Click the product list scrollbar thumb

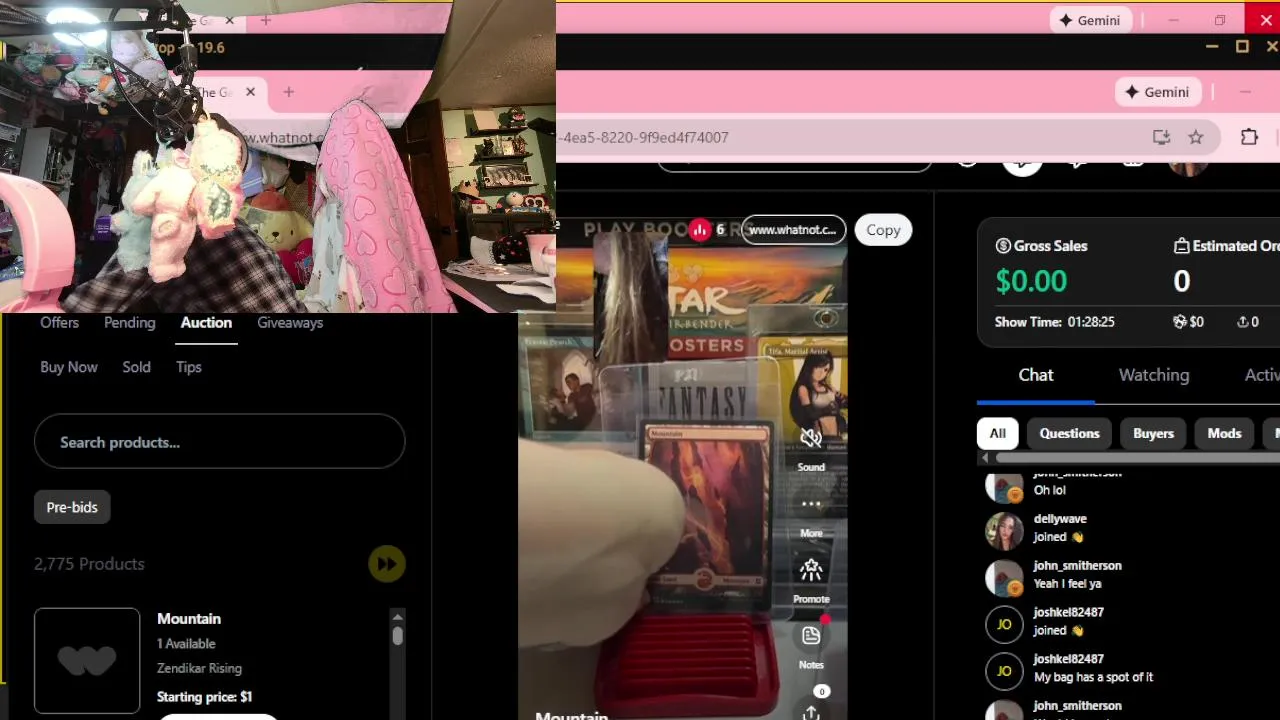(397, 636)
